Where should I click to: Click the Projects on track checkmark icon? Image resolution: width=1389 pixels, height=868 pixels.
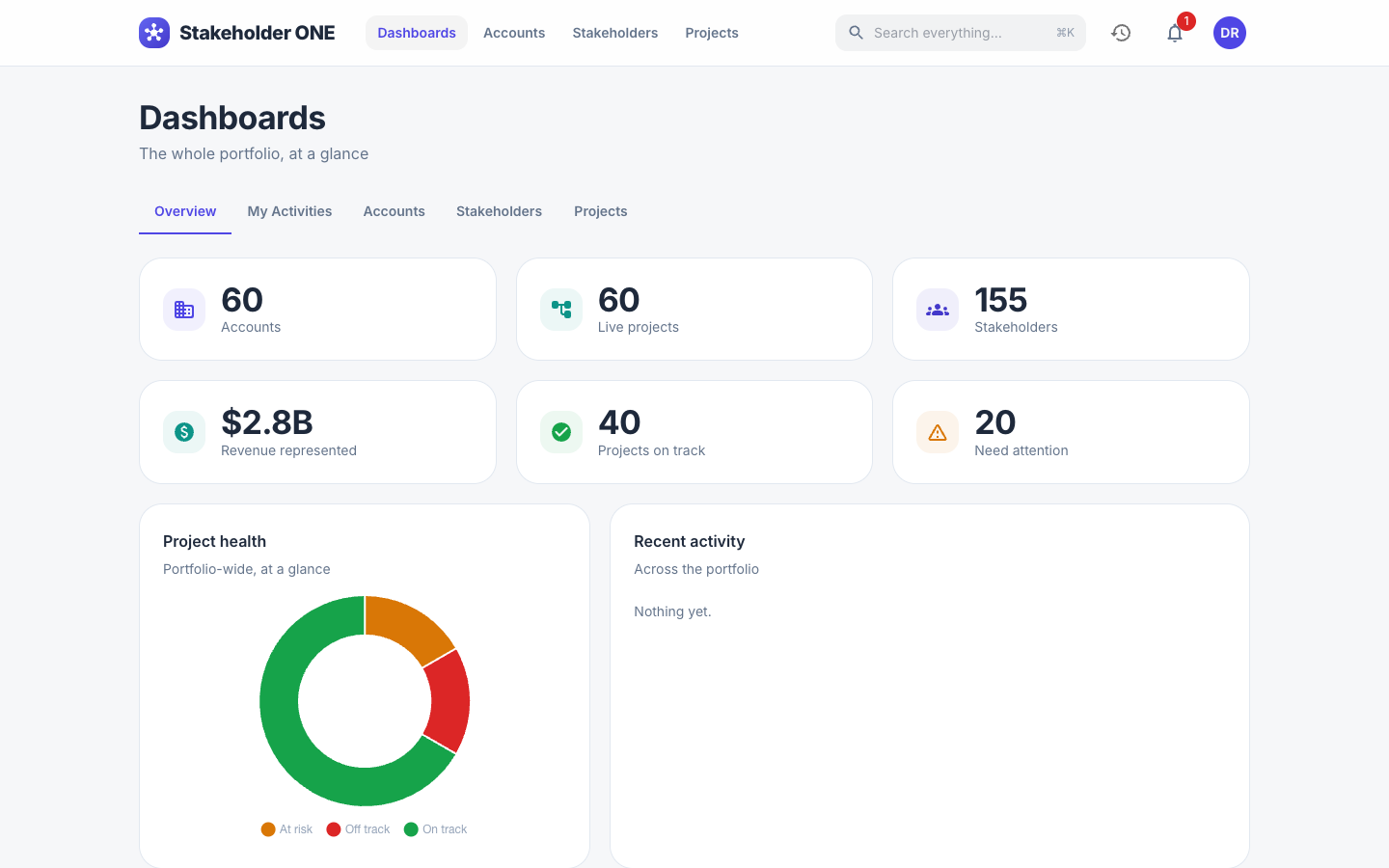coord(561,432)
